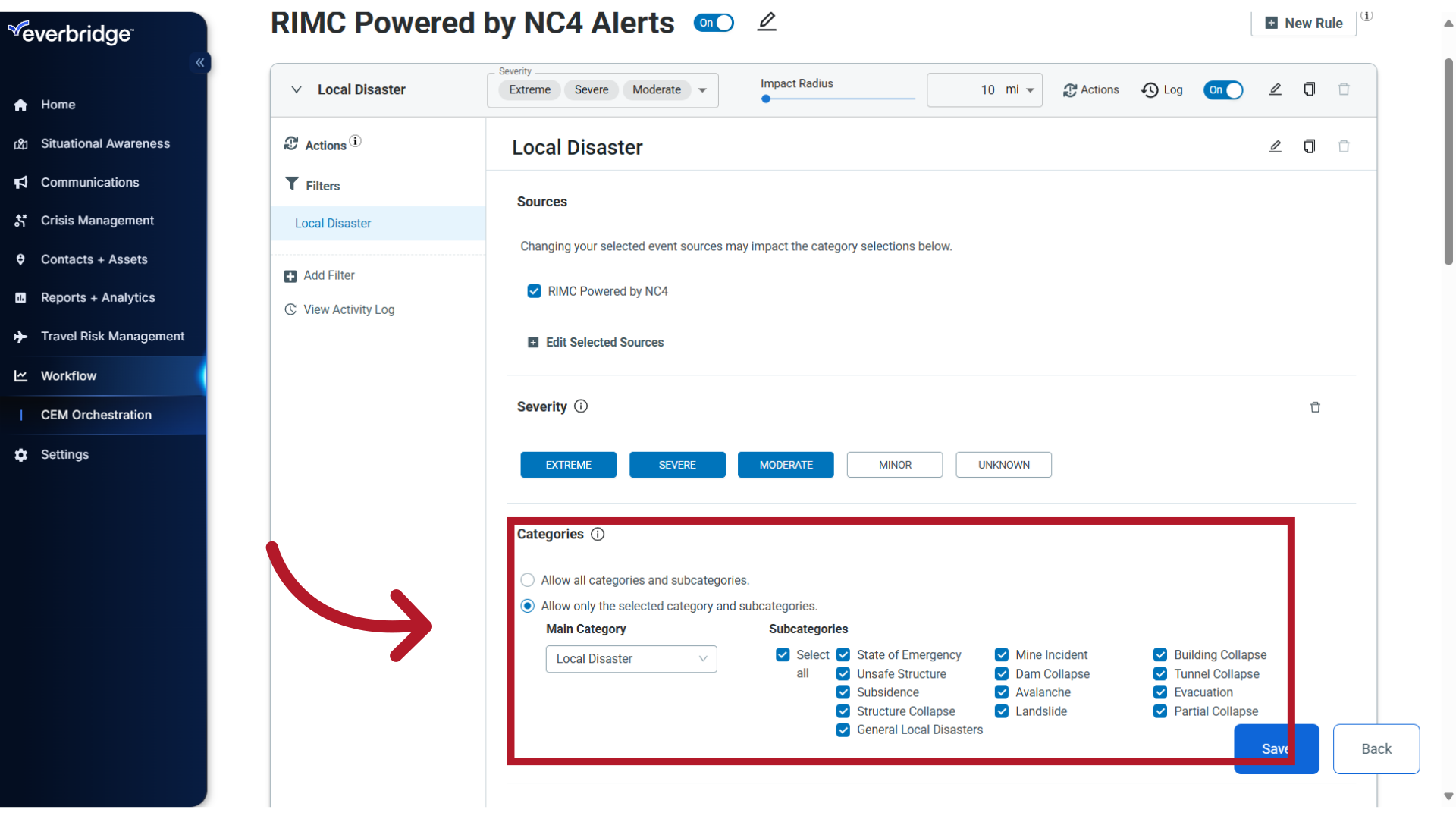Screen dimensions: 1456x819
Task: Click the Communications megaphone icon
Action: click(x=20, y=182)
